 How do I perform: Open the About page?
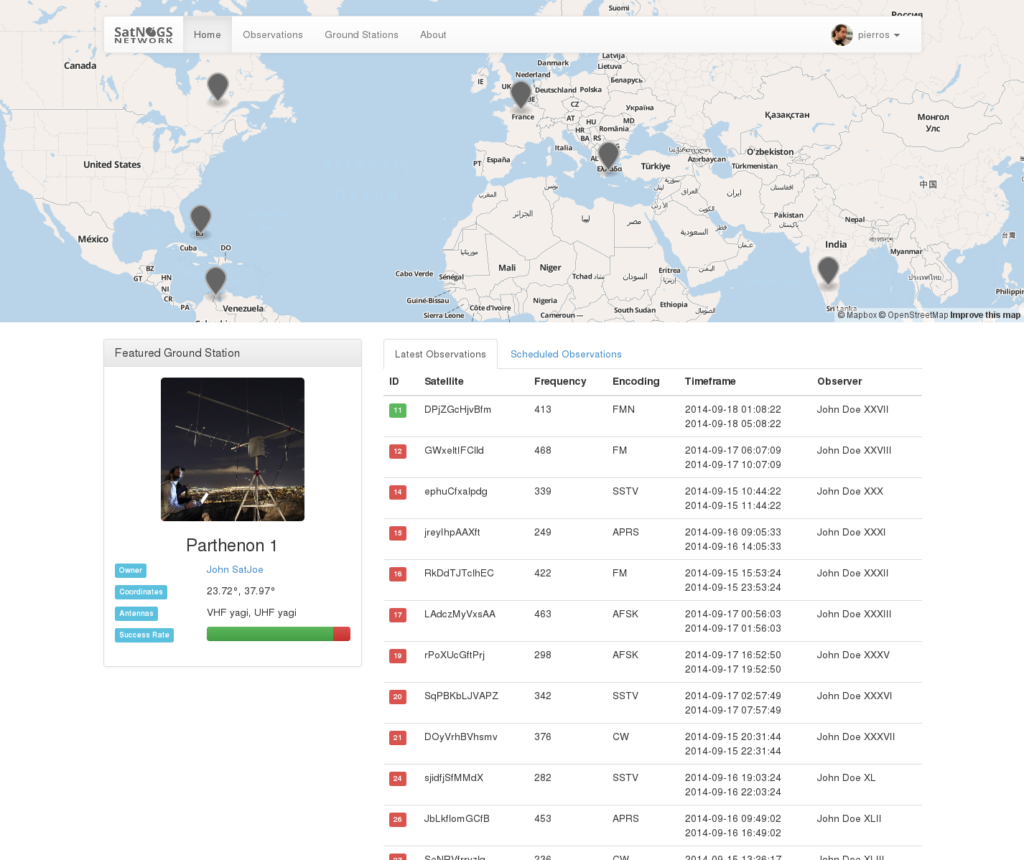click(433, 35)
